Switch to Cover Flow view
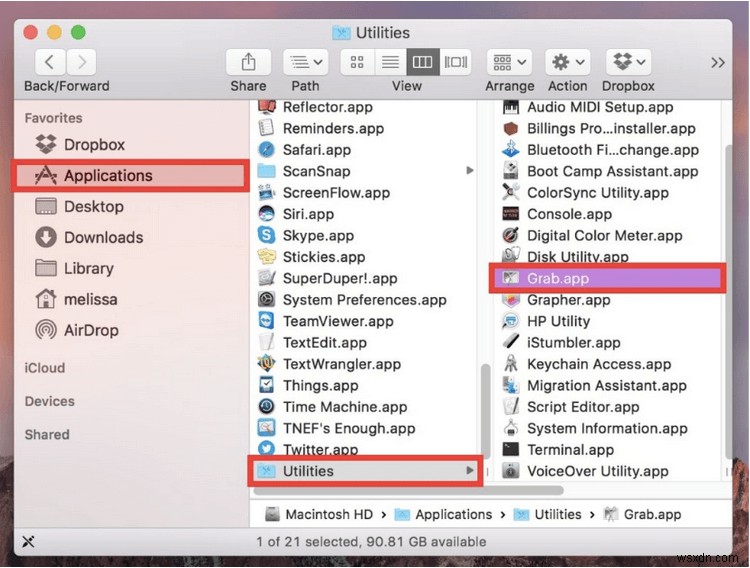750x568 pixels. pyautogui.click(x=455, y=62)
